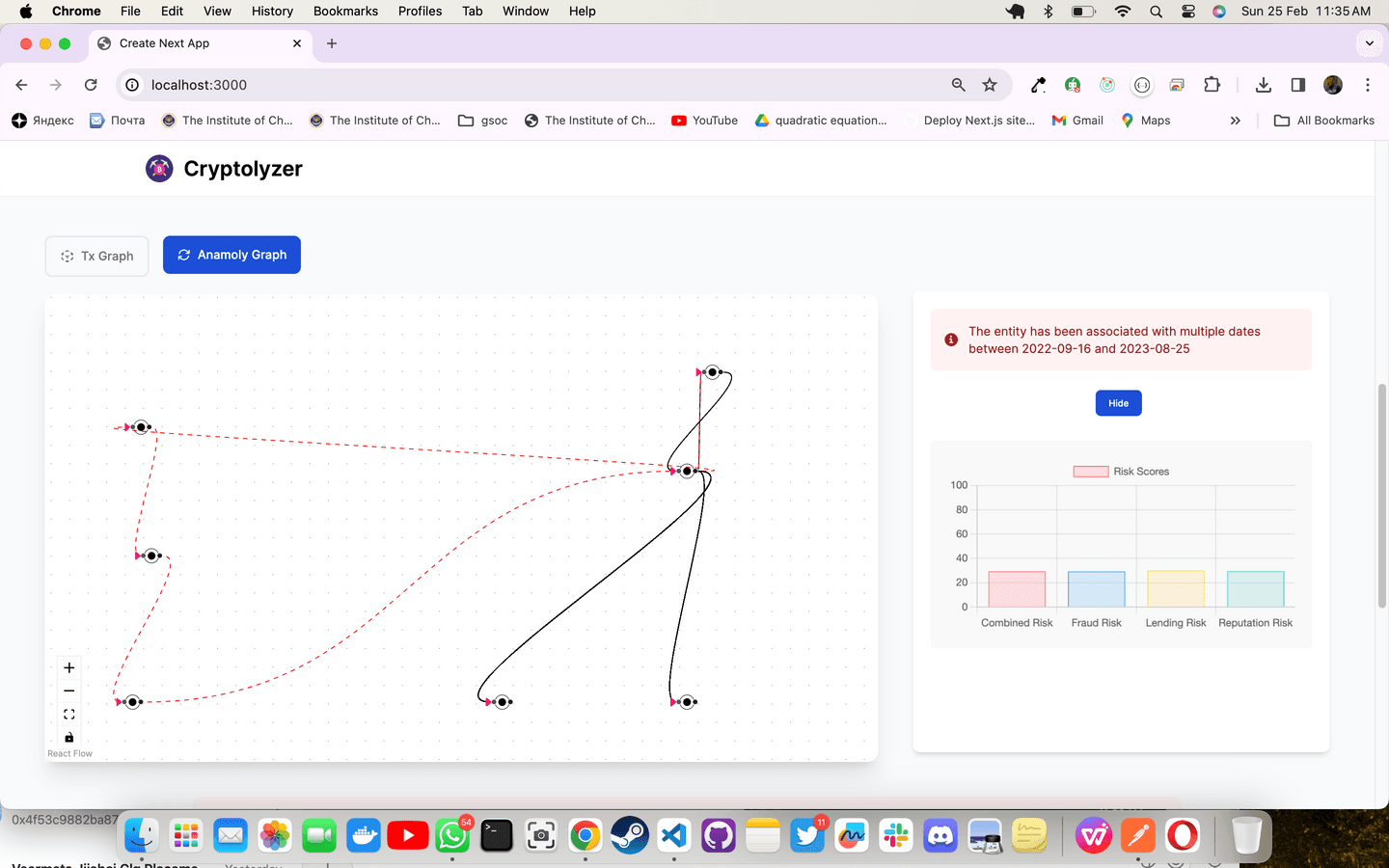Click the Fraud Risk bar in chart
1389x868 pixels.
pos(1097,589)
